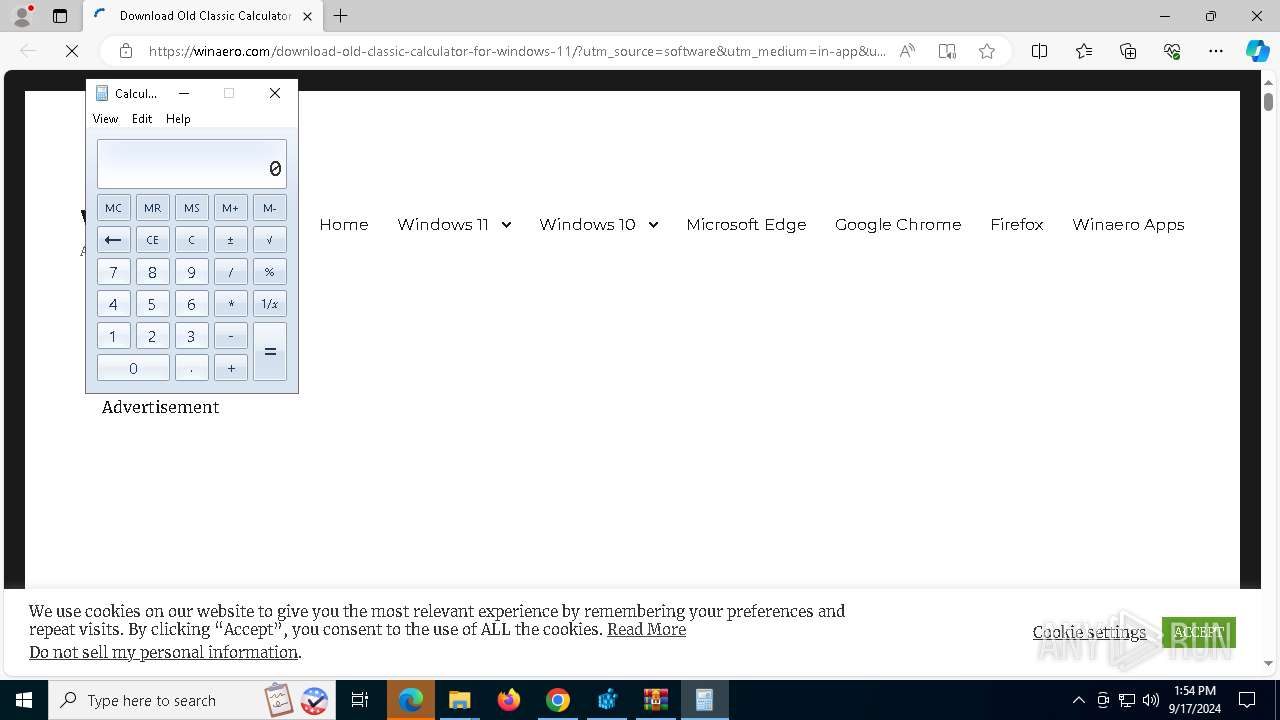Open the Microsoft Edge nav link
The height and width of the screenshot is (720, 1280).
[x=746, y=224]
